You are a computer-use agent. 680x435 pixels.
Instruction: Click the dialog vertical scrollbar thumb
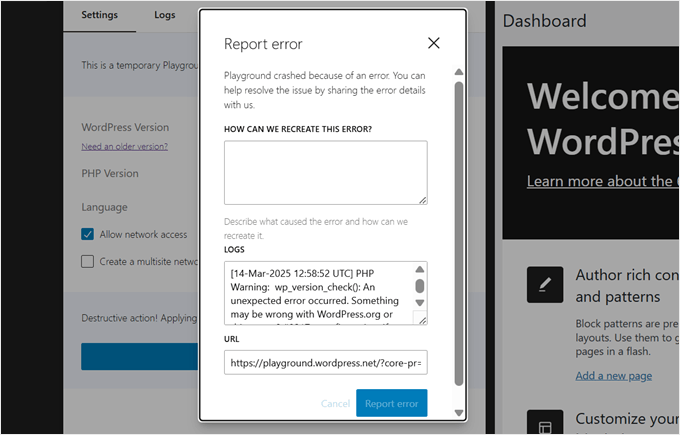(459, 233)
